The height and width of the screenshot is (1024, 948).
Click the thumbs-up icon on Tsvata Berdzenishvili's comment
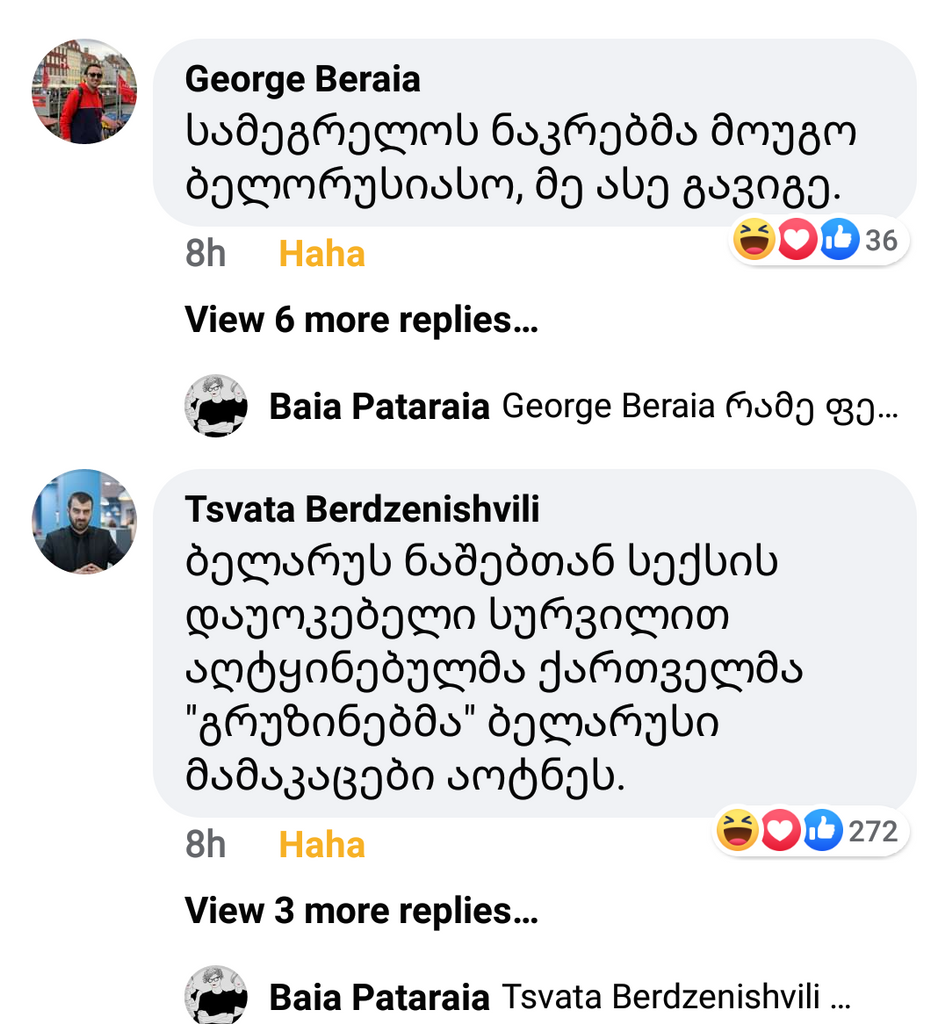(x=823, y=831)
